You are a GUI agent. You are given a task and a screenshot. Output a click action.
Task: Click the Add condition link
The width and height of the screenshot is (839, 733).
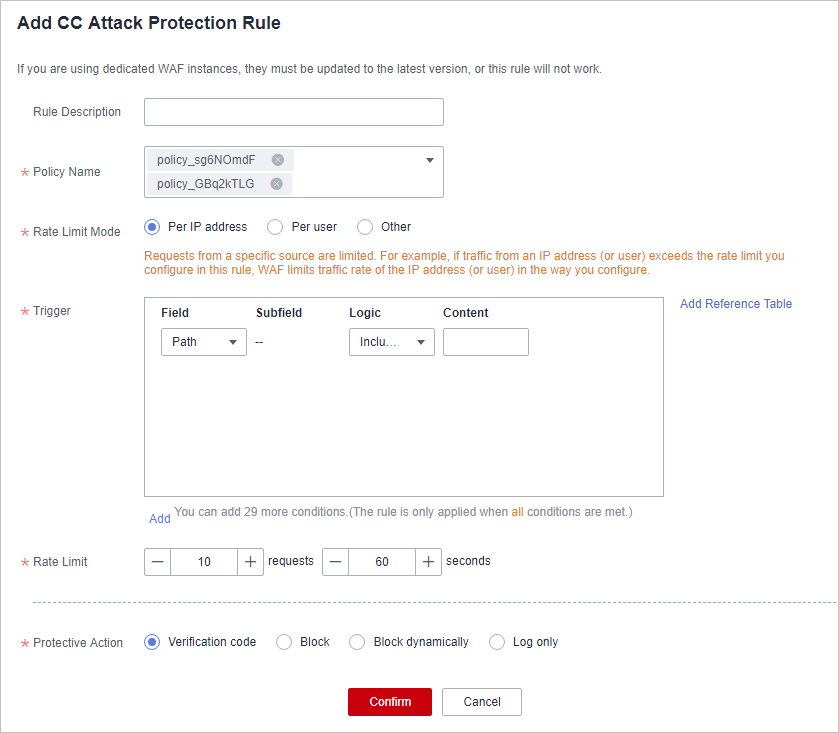(x=159, y=518)
